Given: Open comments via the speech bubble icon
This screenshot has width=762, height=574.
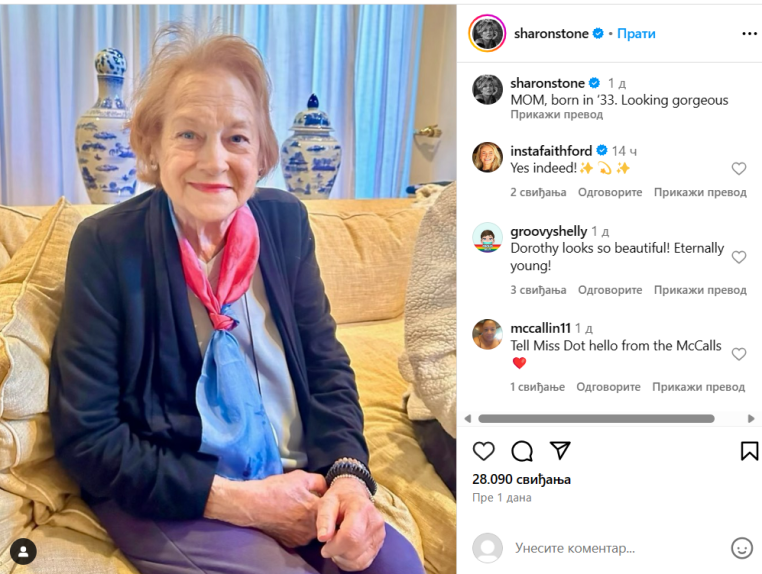Looking at the screenshot, I should (522, 451).
